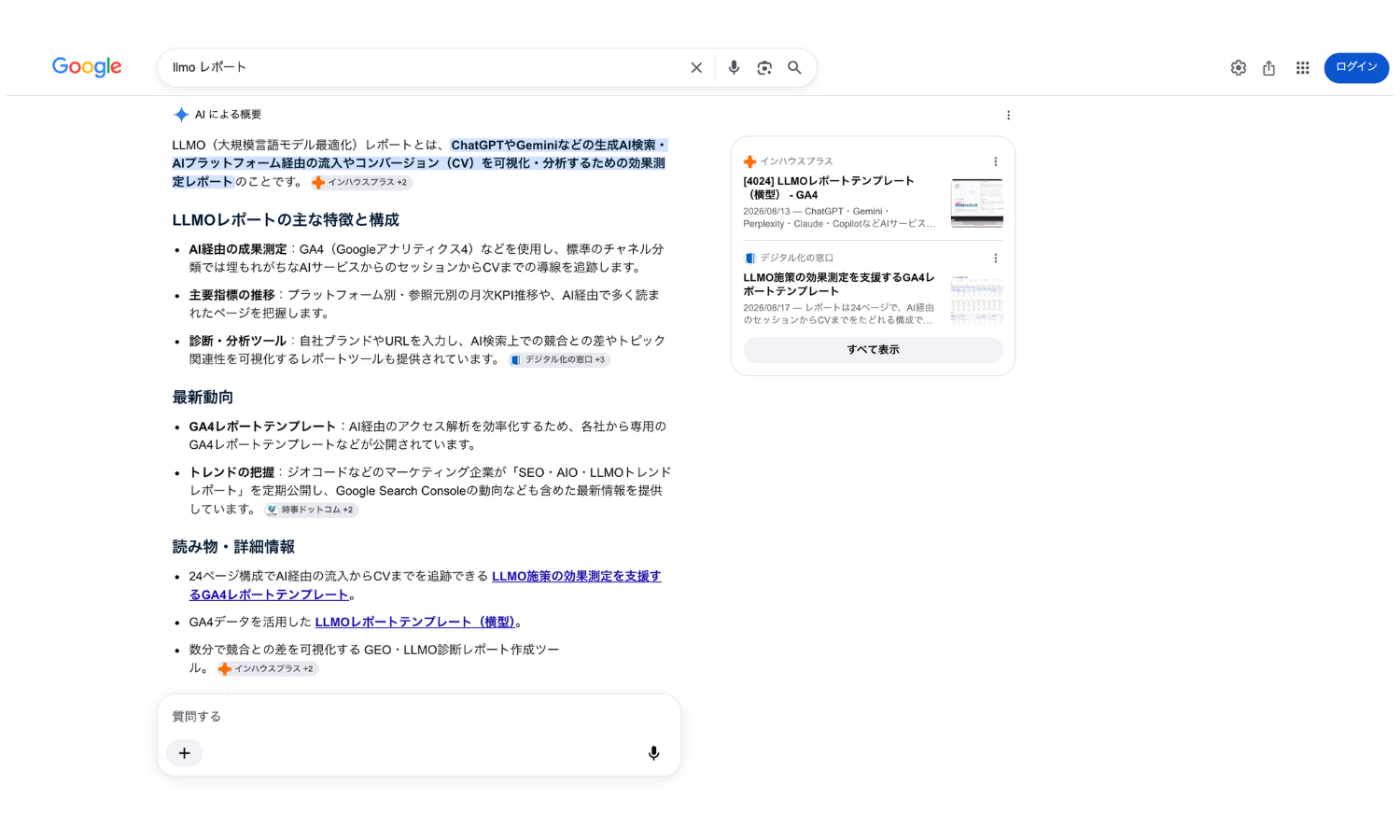Click the 質問する input field
The image size is (1400, 840).
click(419, 717)
